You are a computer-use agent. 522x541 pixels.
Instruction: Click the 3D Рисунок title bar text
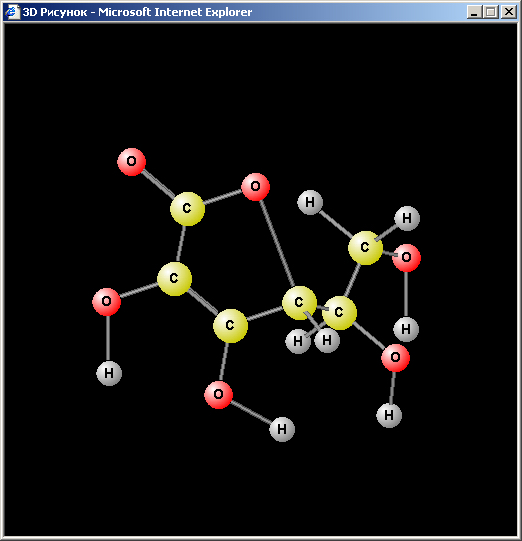click(x=137, y=12)
